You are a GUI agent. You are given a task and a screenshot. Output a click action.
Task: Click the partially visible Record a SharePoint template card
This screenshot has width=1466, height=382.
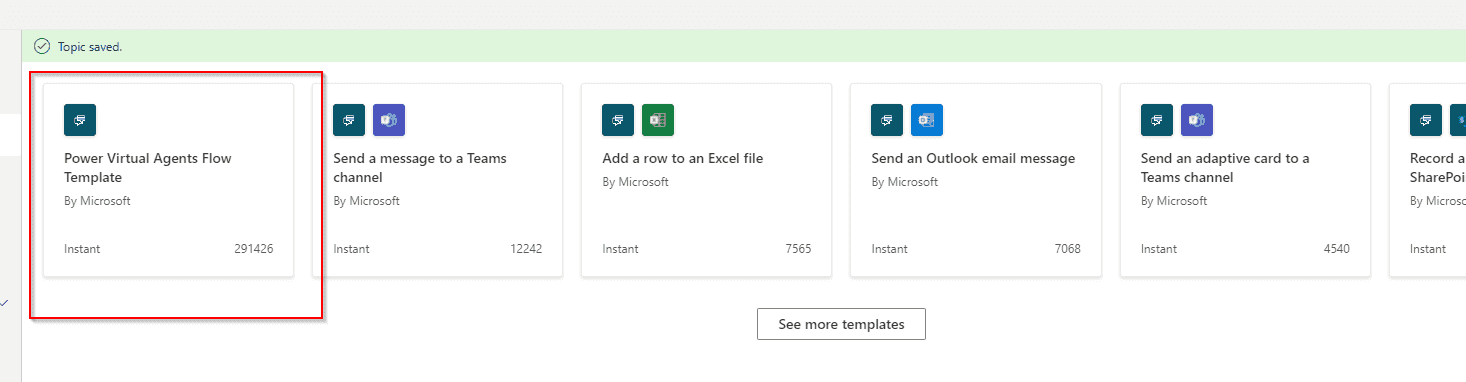point(1428,180)
